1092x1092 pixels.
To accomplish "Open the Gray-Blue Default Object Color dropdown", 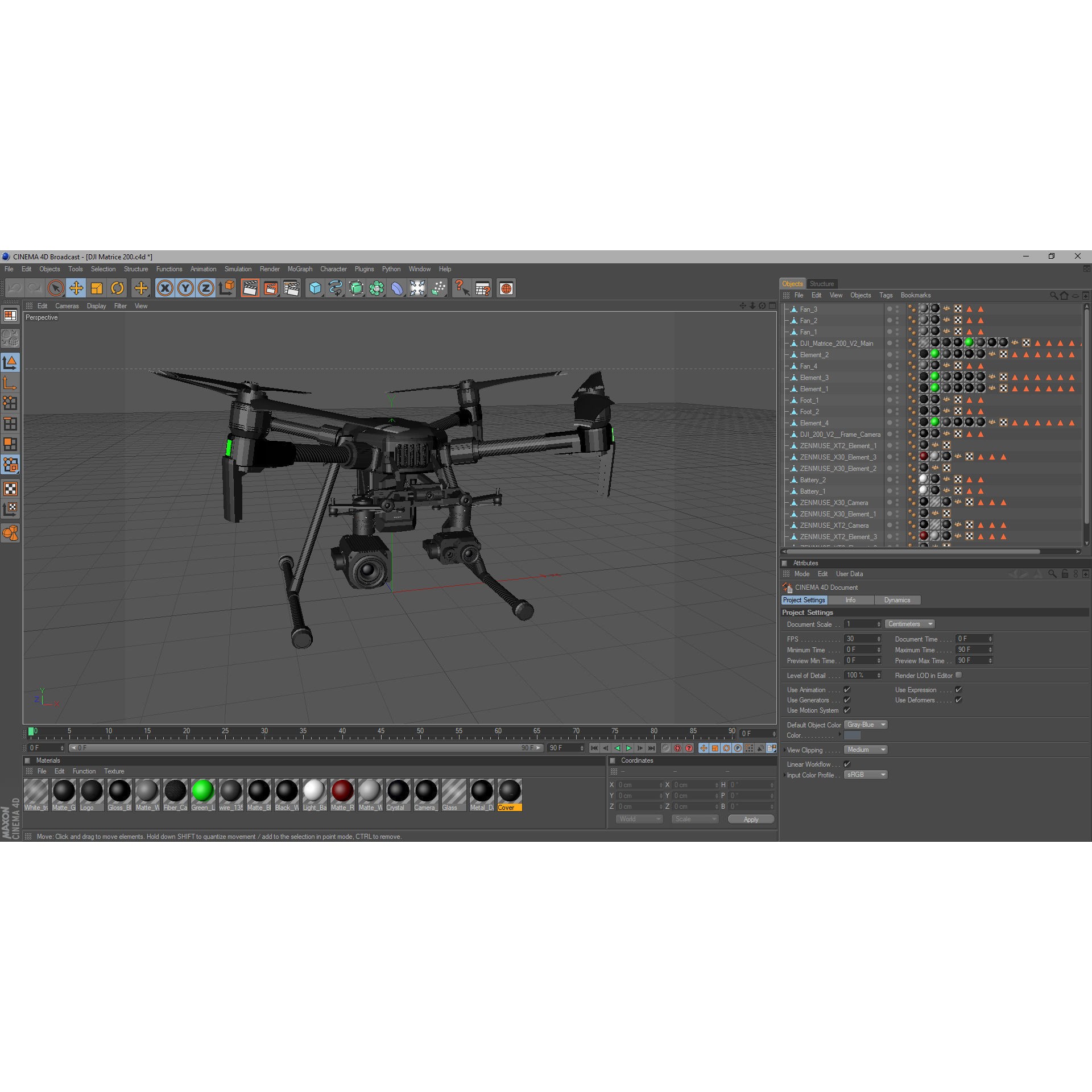I will (x=865, y=725).
